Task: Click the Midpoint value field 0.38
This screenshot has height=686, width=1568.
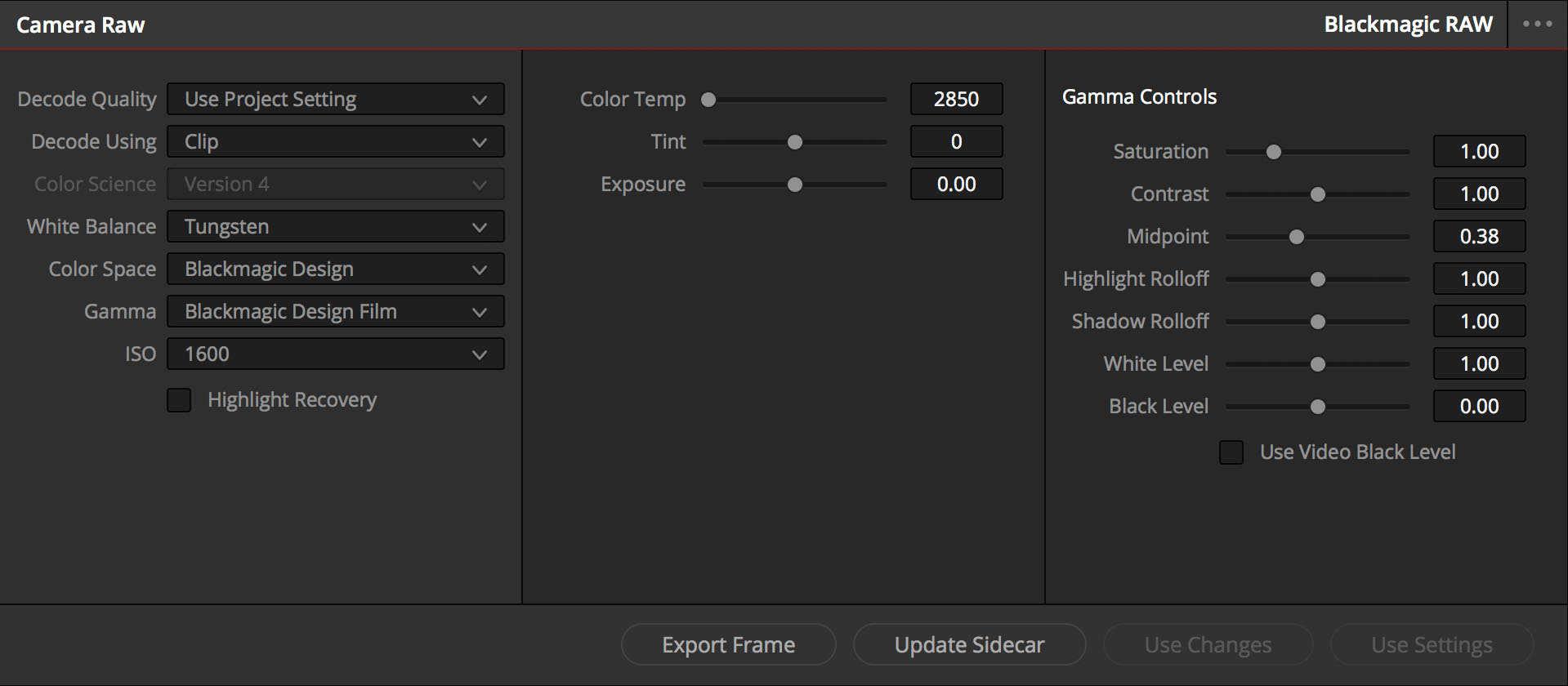Action: [1480, 237]
